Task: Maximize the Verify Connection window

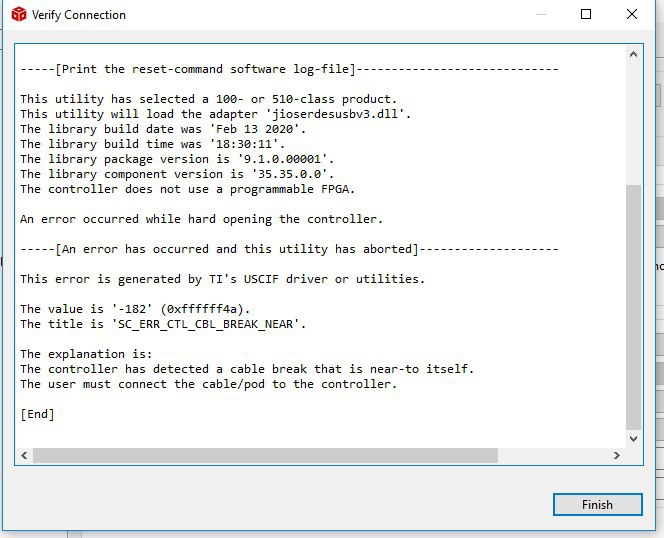Action: click(x=586, y=14)
